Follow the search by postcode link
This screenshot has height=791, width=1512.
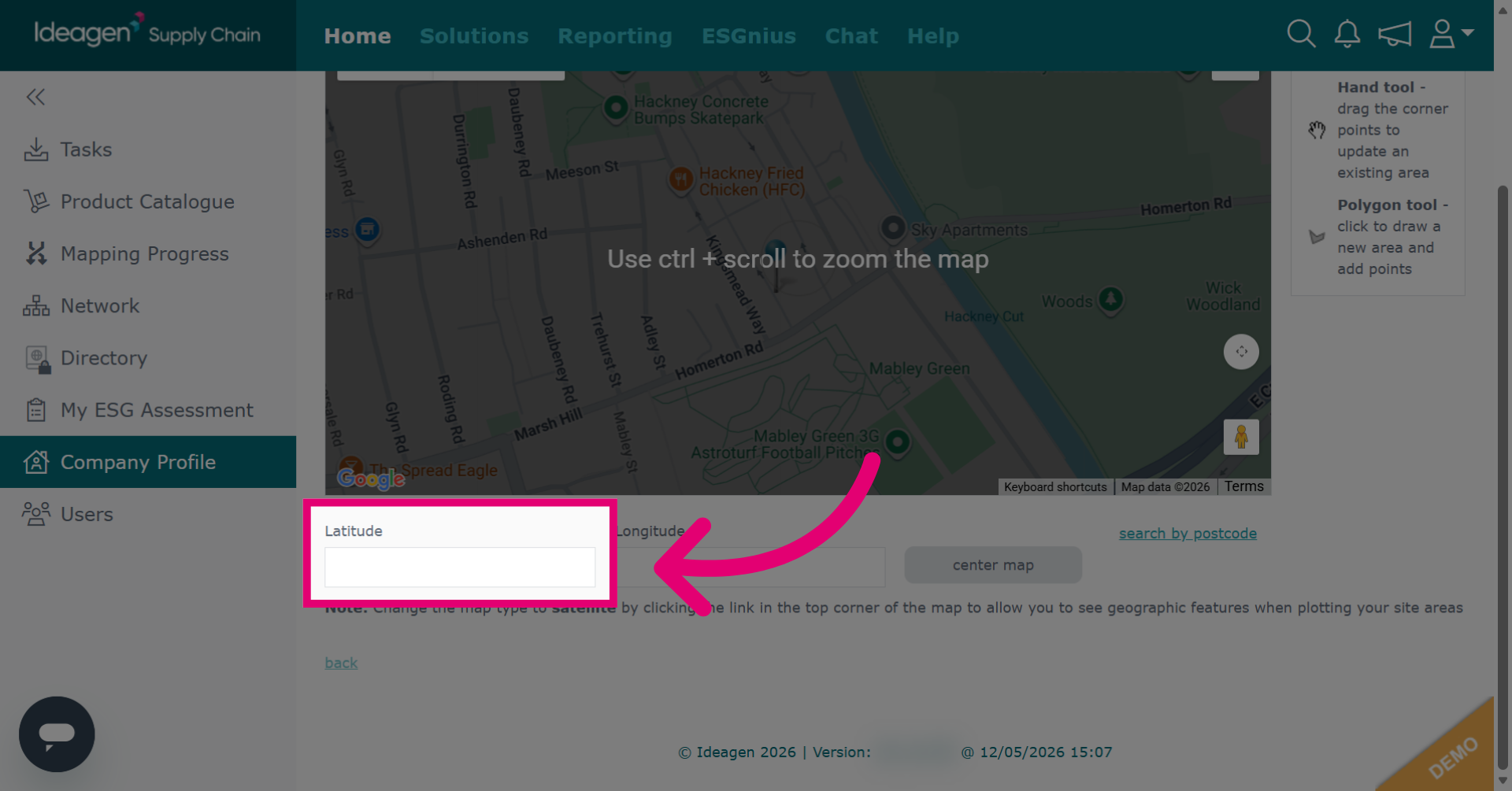[1188, 534]
